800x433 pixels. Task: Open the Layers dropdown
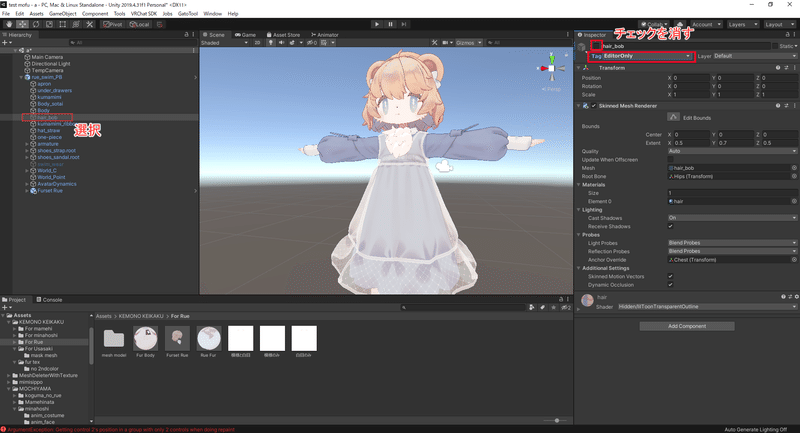click(742, 24)
